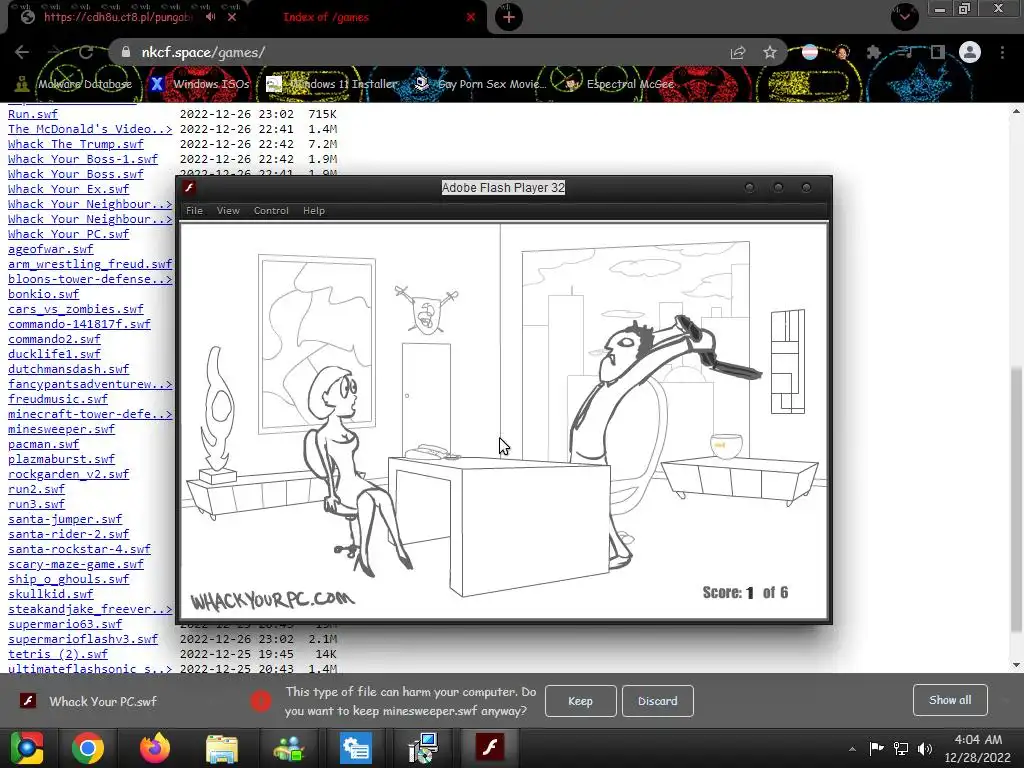The image size is (1024, 768).
Task: Open Whack Your Ex.swf link
Action: tap(69, 189)
